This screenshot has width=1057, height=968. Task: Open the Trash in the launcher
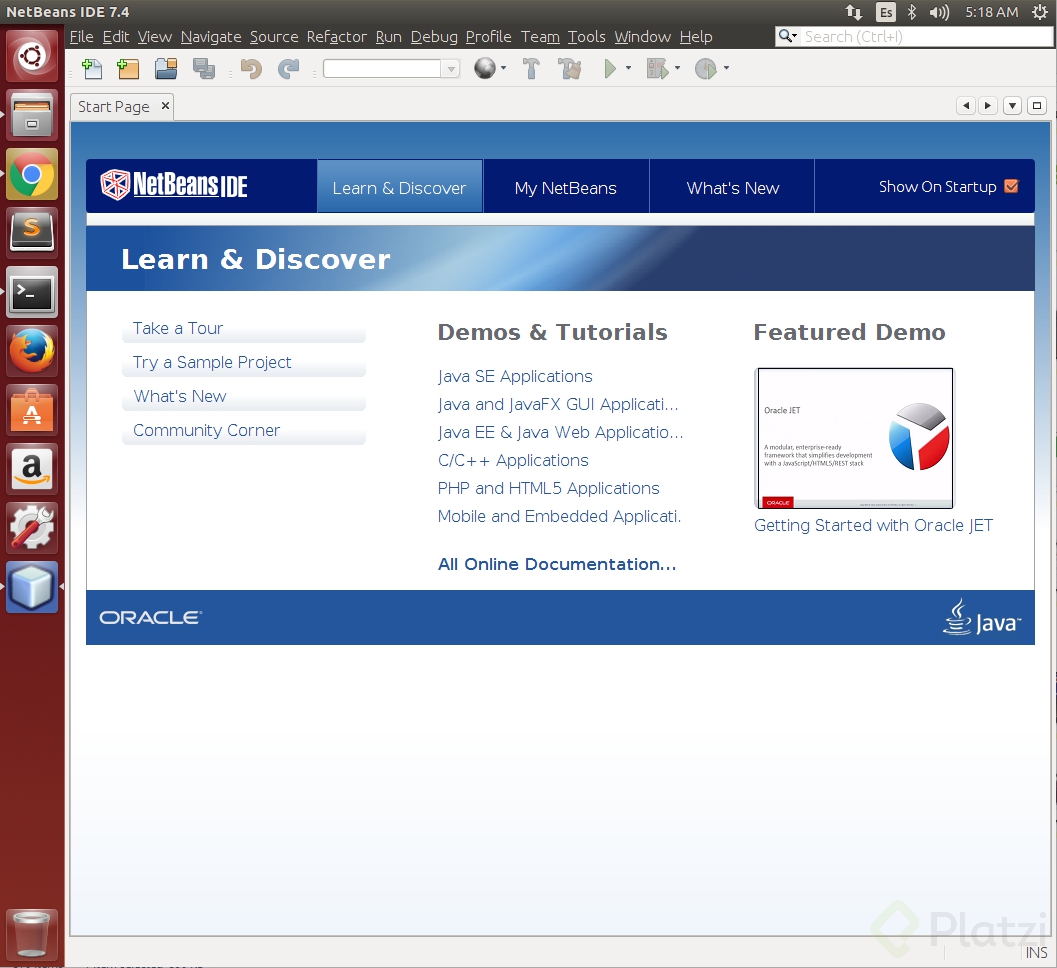pos(32,934)
